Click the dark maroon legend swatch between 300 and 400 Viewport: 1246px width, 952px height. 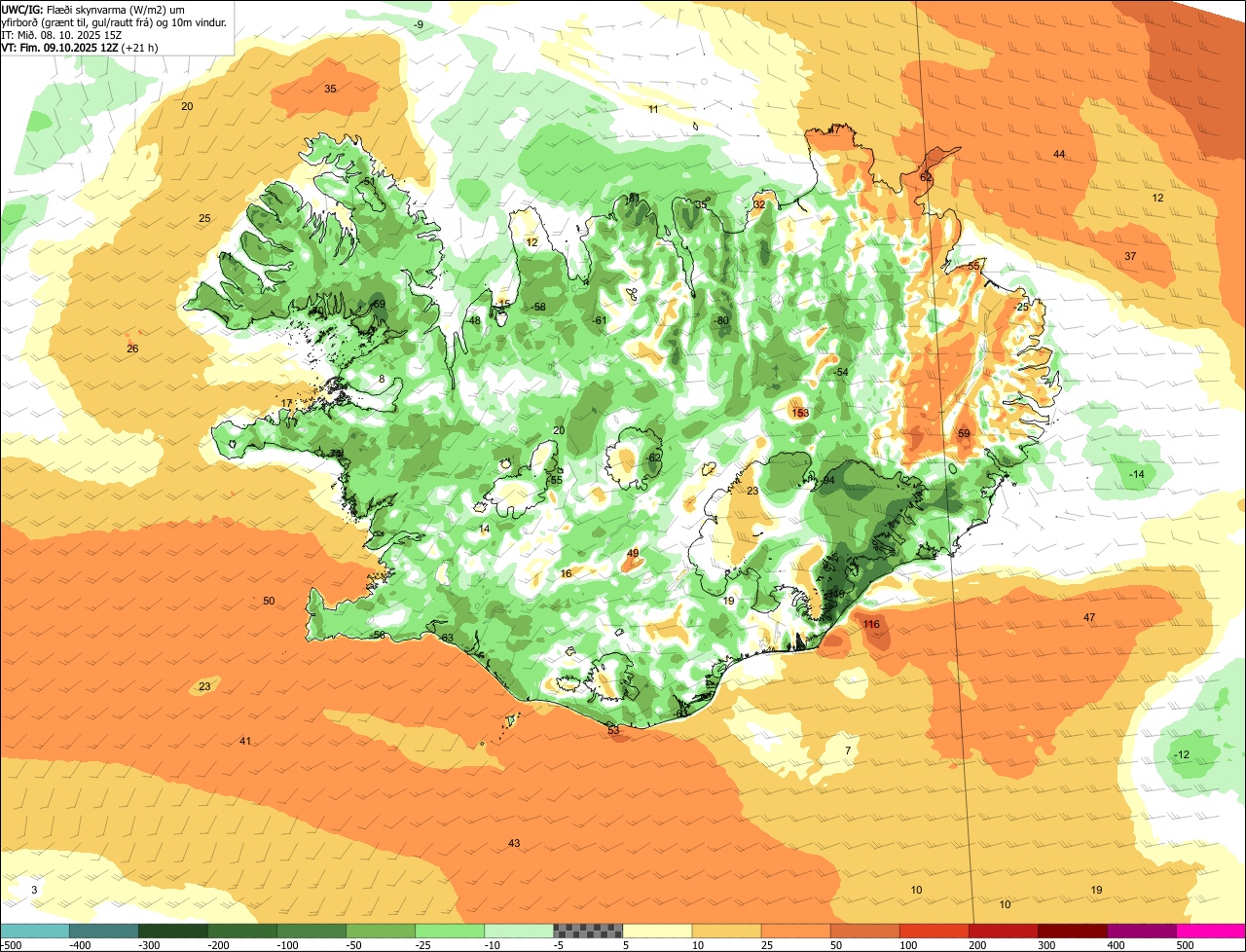point(1073,931)
